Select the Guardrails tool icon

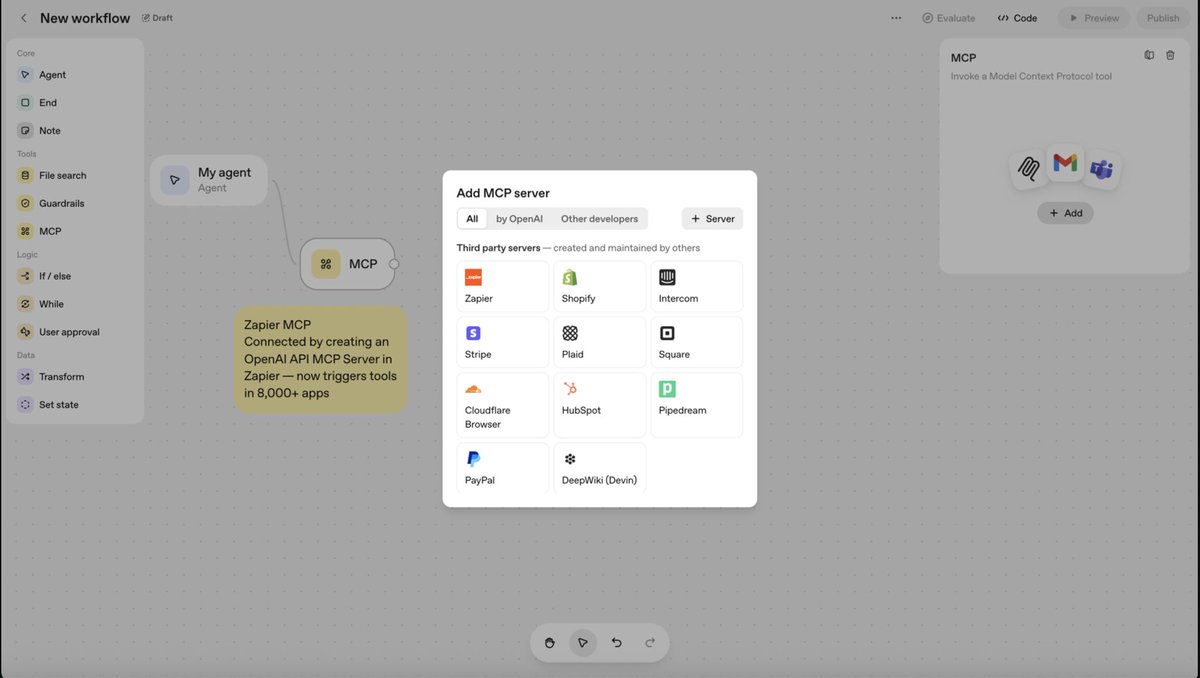tap(25, 204)
